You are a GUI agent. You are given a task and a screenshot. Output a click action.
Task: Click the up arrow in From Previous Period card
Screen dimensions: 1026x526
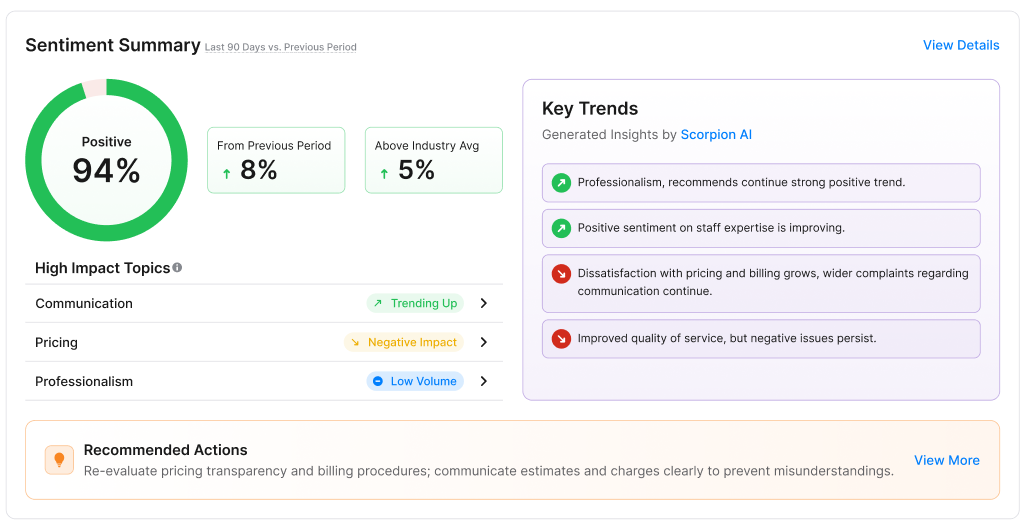(227, 173)
